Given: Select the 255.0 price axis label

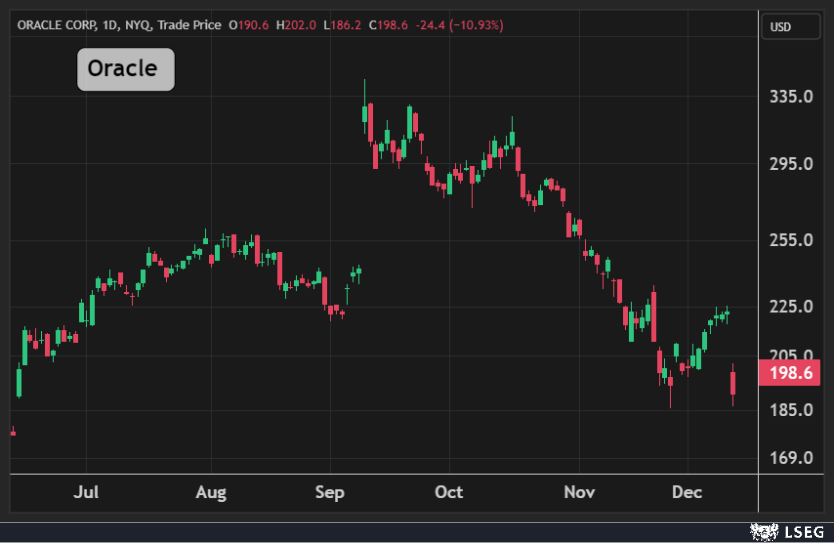Looking at the screenshot, I should (x=788, y=240).
